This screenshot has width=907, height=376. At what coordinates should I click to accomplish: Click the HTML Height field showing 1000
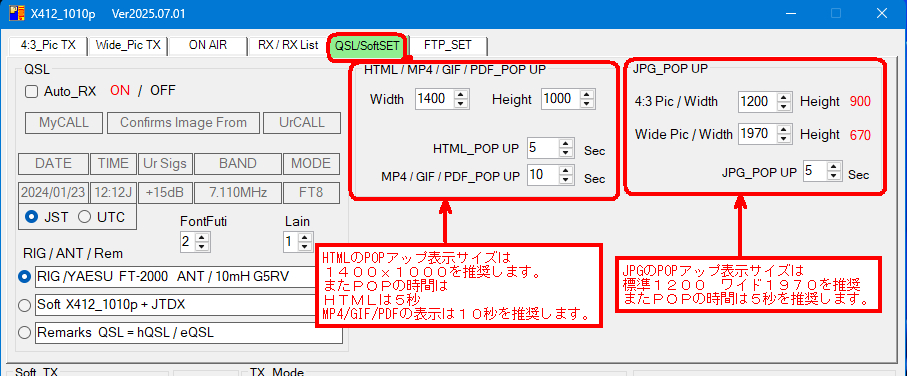(x=561, y=99)
